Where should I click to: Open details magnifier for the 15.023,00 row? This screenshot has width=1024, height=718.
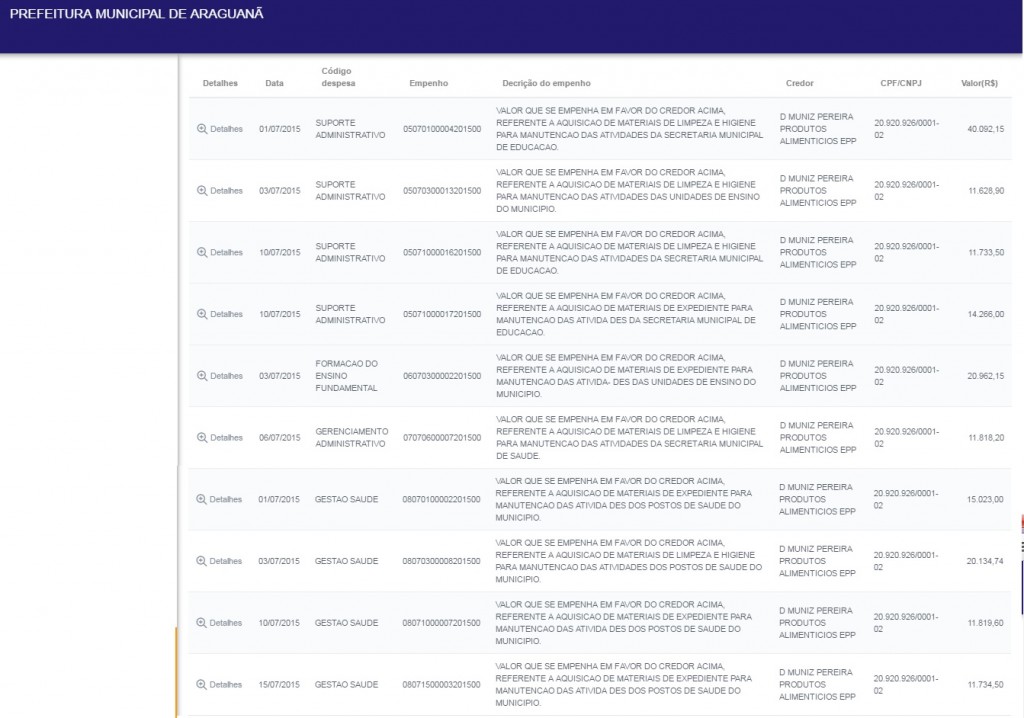[x=201, y=499]
